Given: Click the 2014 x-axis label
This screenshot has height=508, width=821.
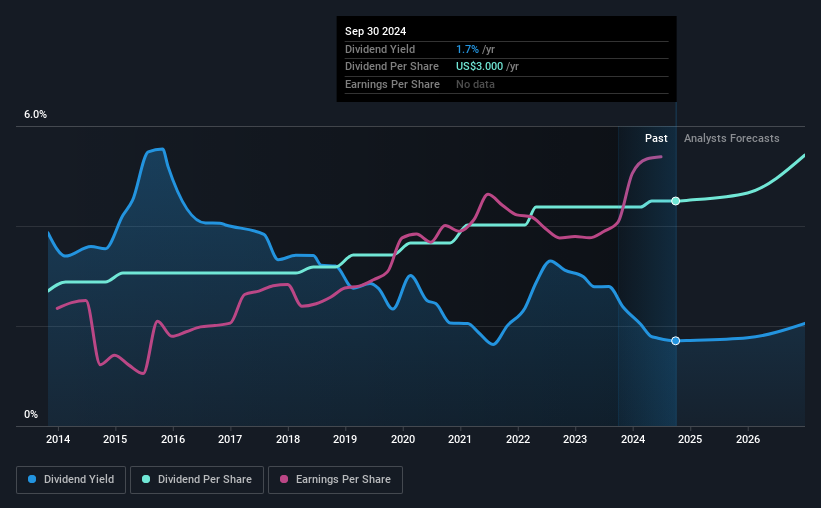Looking at the screenshot, I should [58, 439].
